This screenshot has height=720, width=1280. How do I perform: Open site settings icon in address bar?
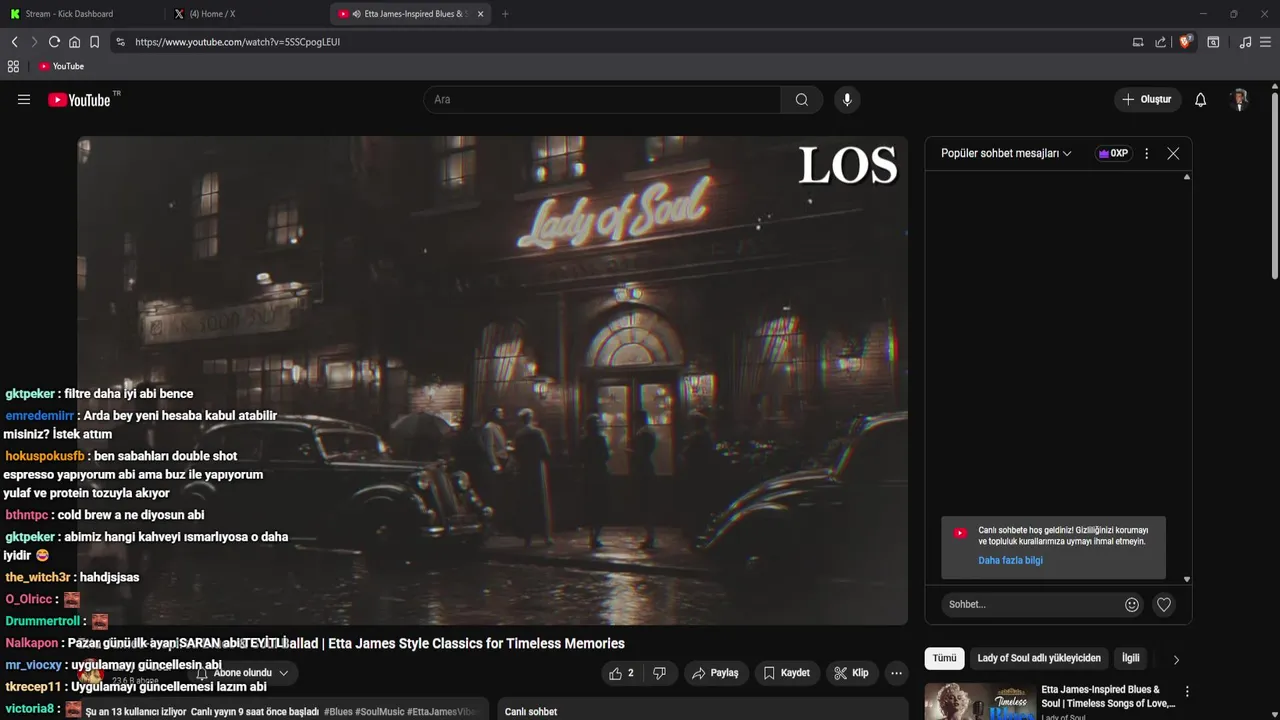pyautogui.click(x=121, y=42)
